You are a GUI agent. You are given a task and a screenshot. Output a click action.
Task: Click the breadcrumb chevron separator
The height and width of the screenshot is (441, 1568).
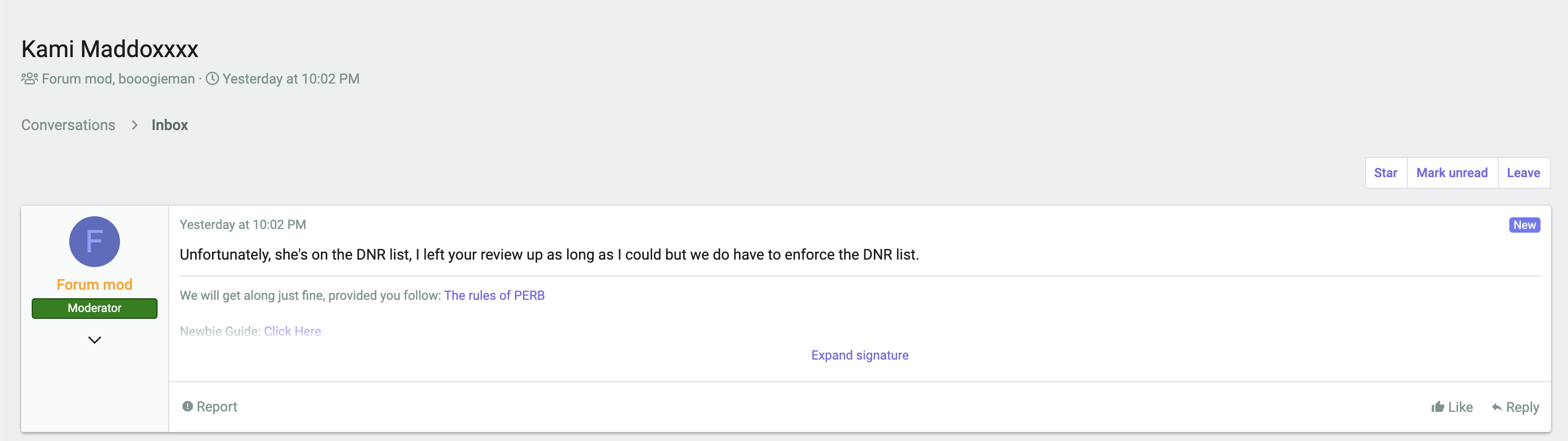click(x=134, y=125)
